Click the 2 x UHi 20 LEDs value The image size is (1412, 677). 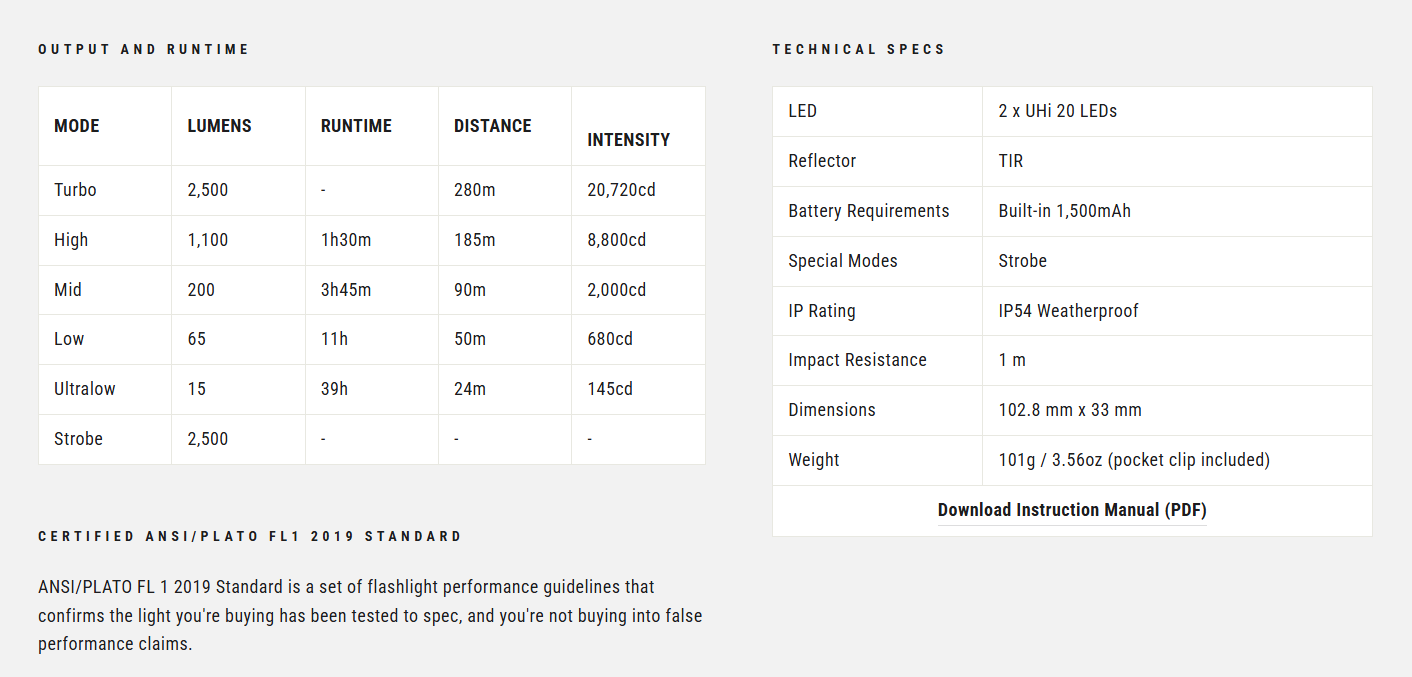[x=1058, y=111]
